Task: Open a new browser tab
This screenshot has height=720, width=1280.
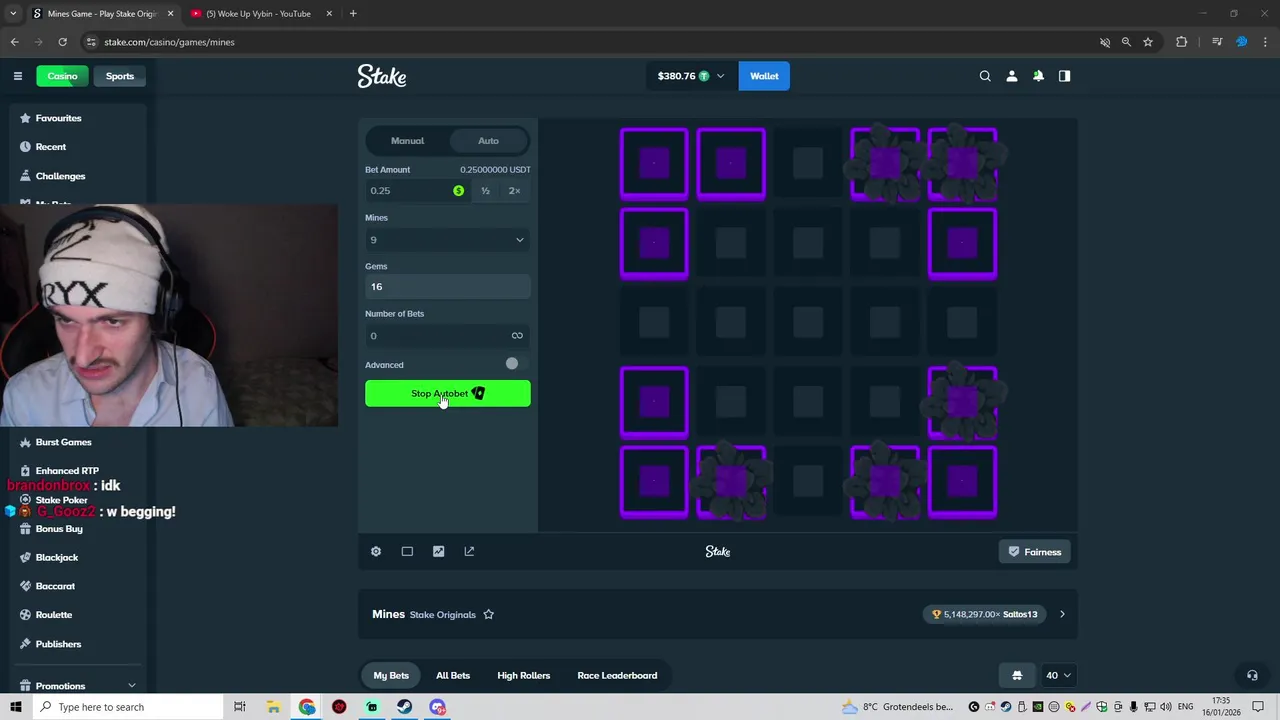Action: click(x=353, y=13)
